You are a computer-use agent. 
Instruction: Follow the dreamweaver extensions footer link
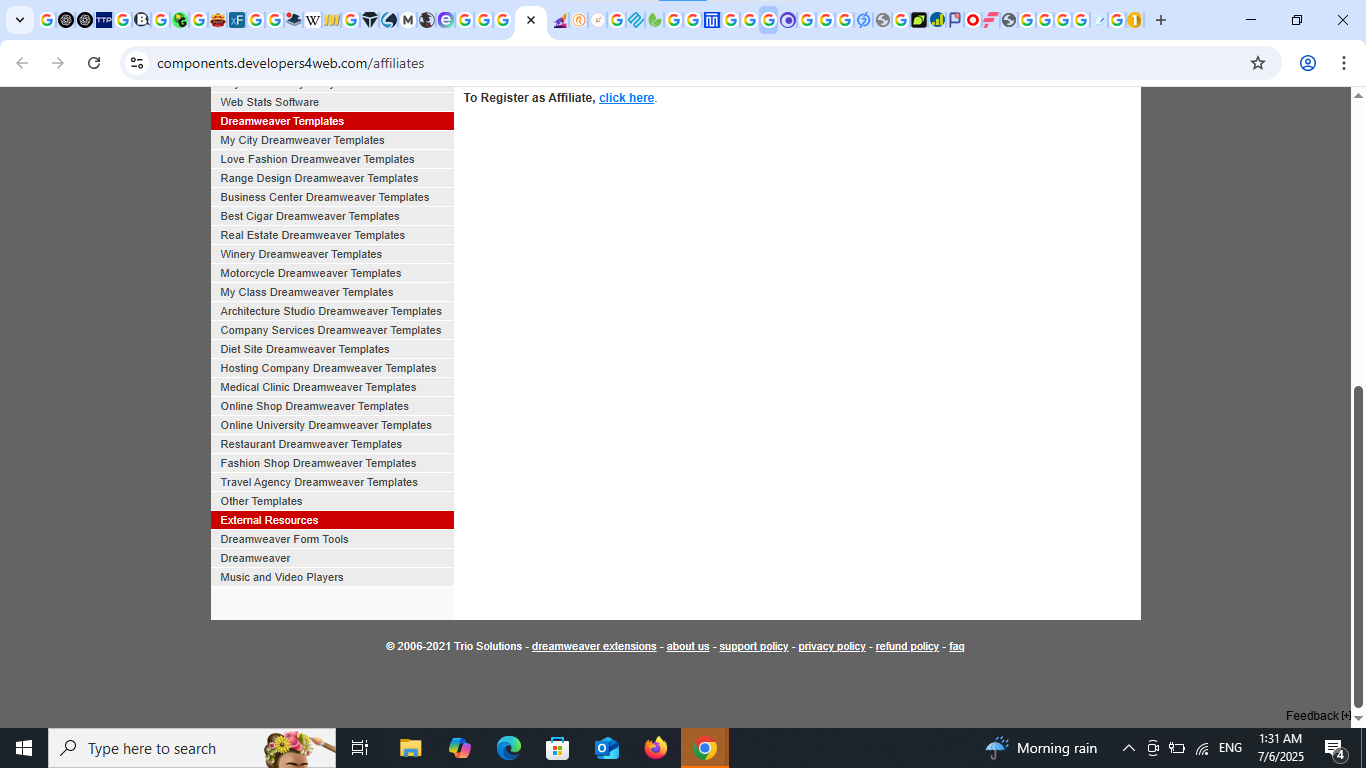[594, 647]
